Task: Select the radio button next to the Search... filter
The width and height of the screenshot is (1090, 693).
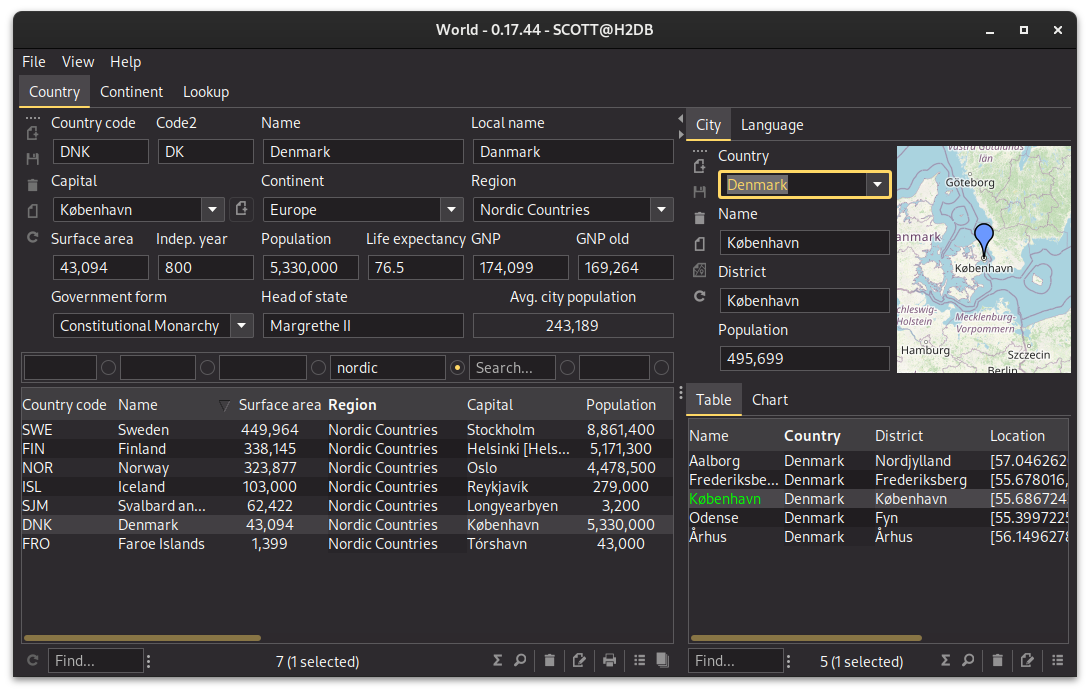Action: coord(567,368)
